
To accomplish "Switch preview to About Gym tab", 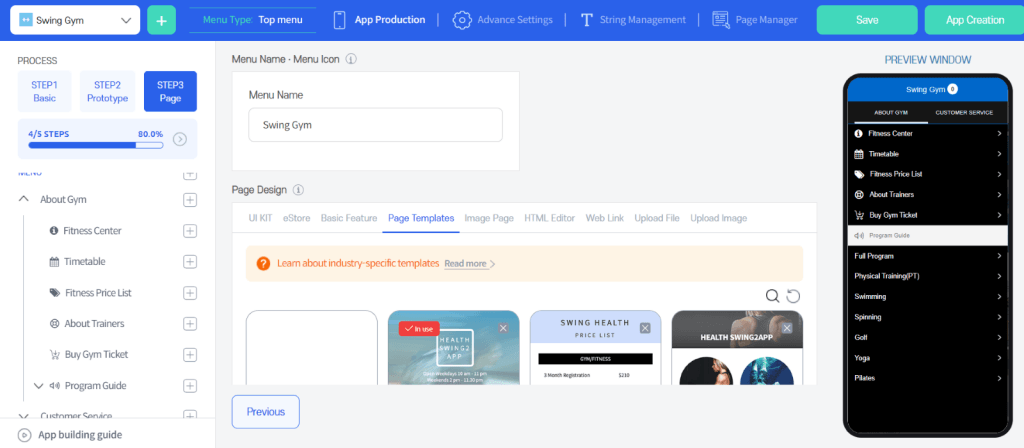I will point(891,112).
